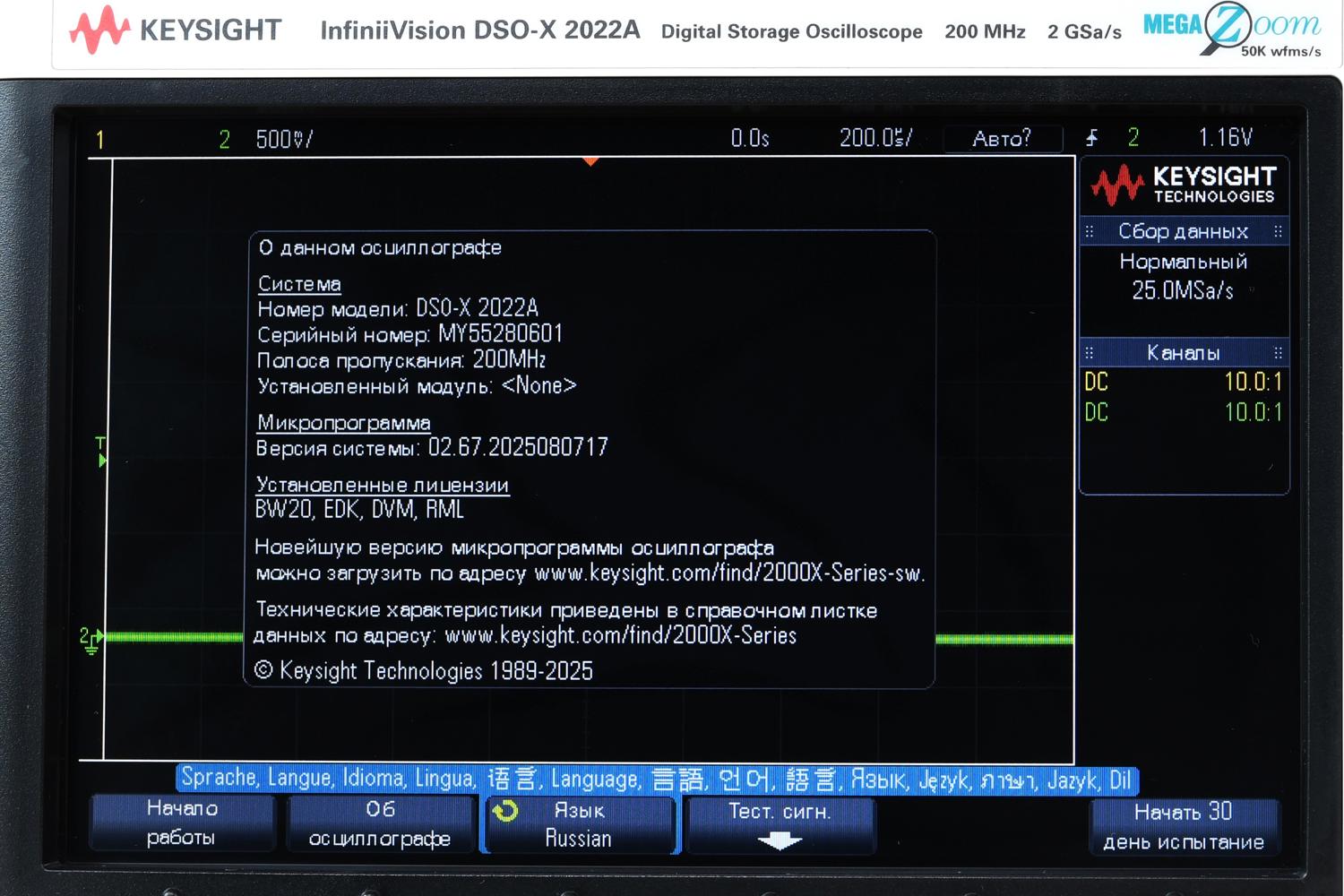Click the green channel 2 trace right of dialog
Image resolution: width=1344 pixels, height=896 pixels.
(x=1004, y=639)
